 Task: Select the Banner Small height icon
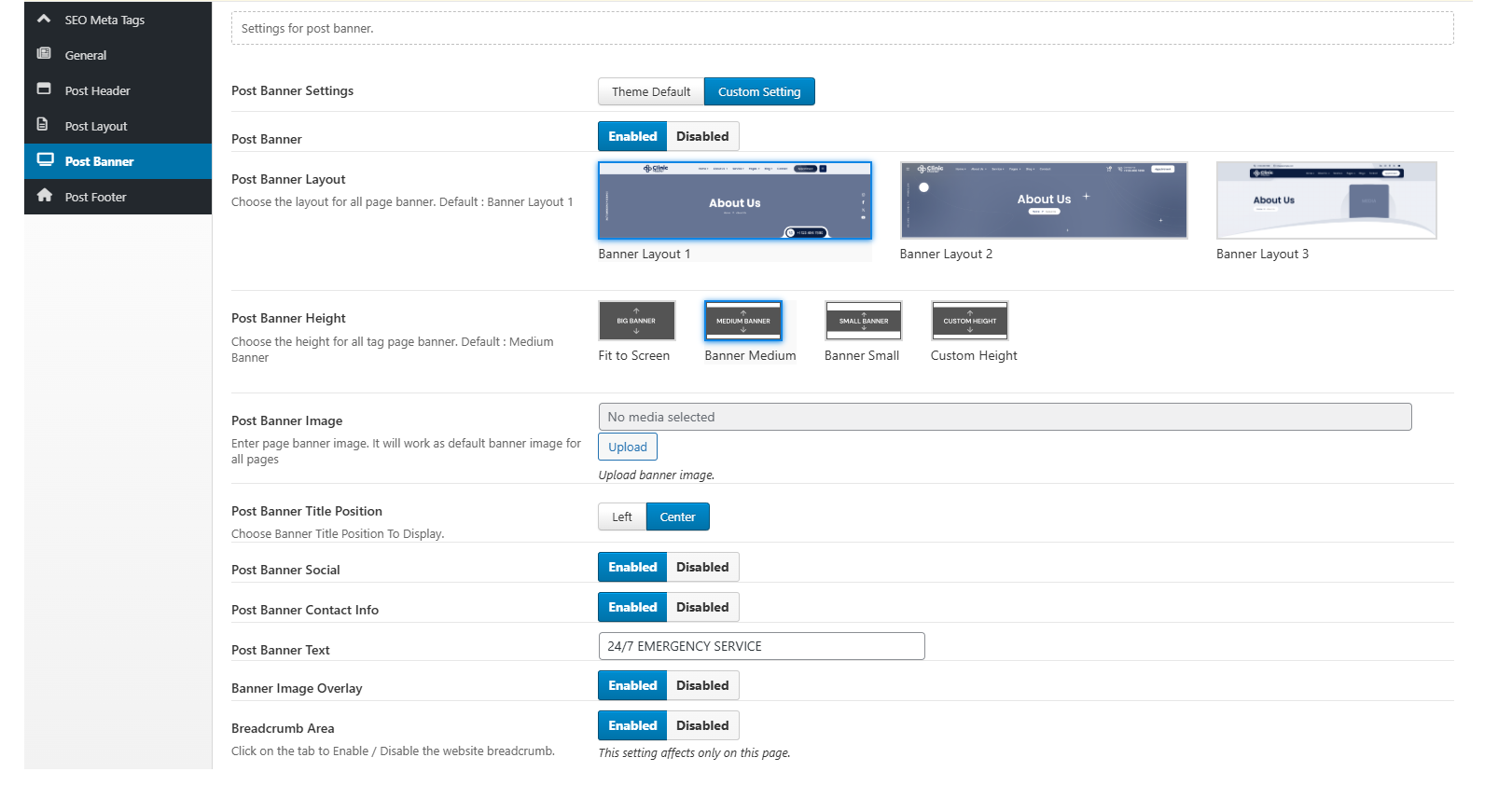(x=863, y=321)
